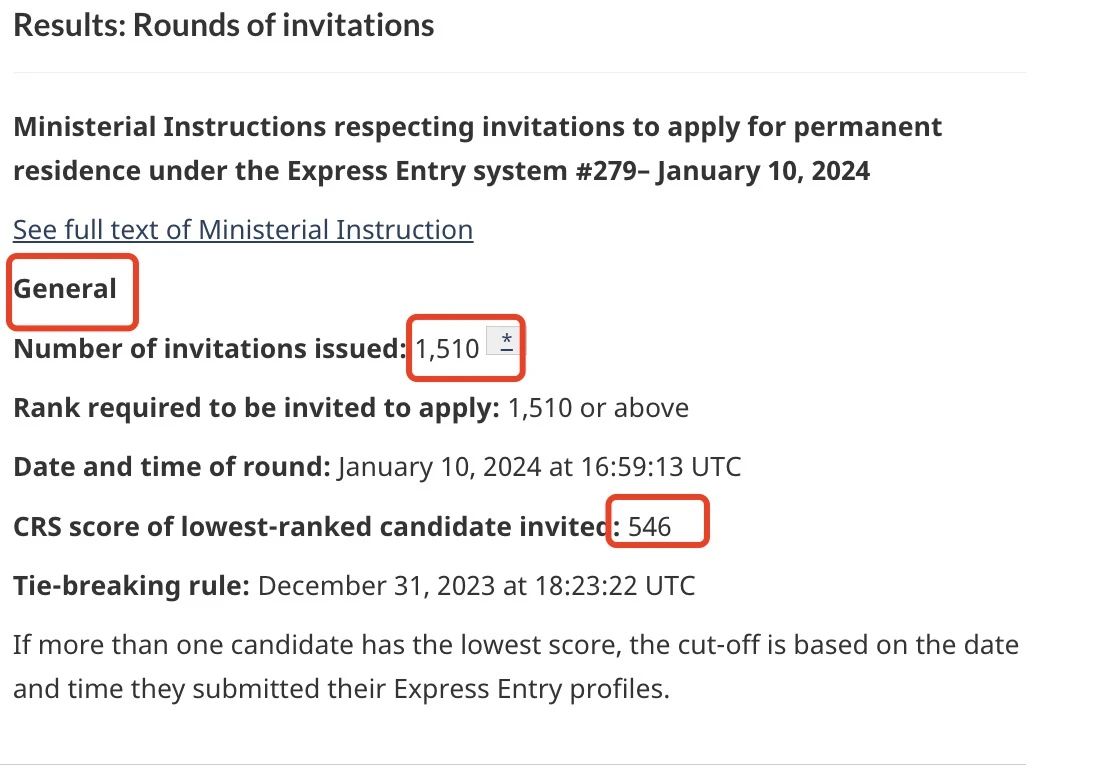Viewport: 1108px width, 770px height.
Task: Click the horizontal divider below the heading
Action: pyautogui.click(x=519, y=72)
